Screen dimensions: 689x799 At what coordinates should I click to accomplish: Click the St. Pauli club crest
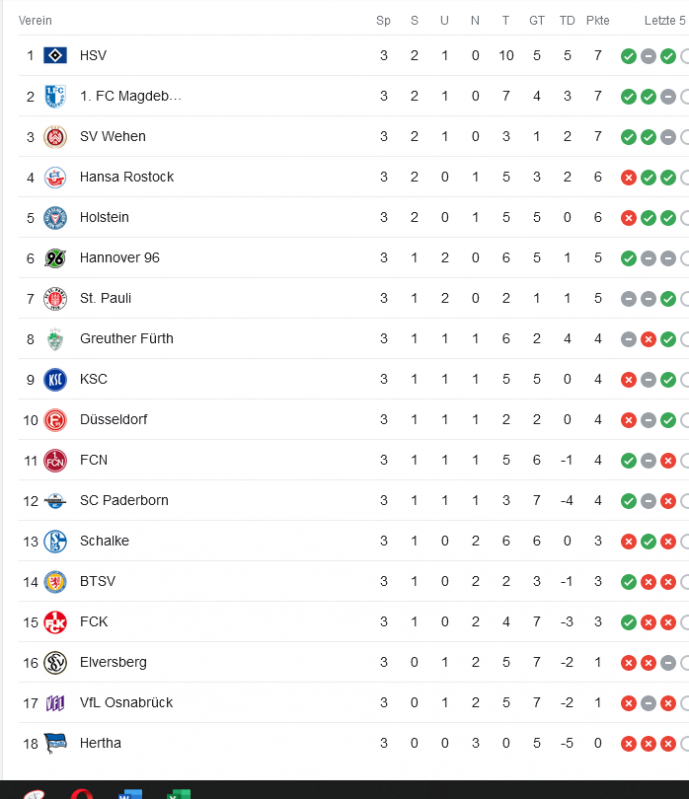pos(55,298)
